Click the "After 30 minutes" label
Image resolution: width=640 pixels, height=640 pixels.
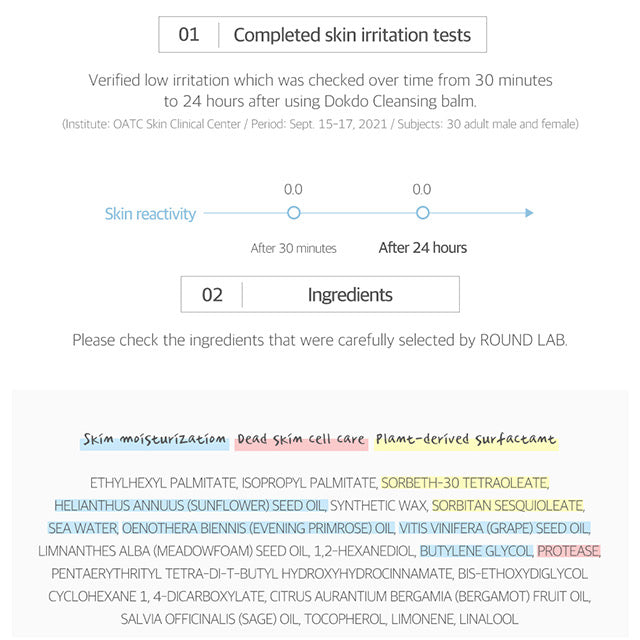pos(293,248)
